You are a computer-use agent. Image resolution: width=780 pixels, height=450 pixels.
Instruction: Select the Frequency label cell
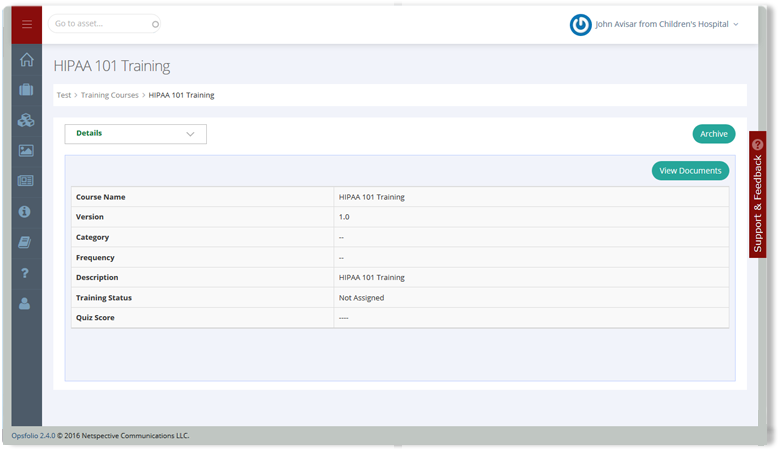pos(202,258)
